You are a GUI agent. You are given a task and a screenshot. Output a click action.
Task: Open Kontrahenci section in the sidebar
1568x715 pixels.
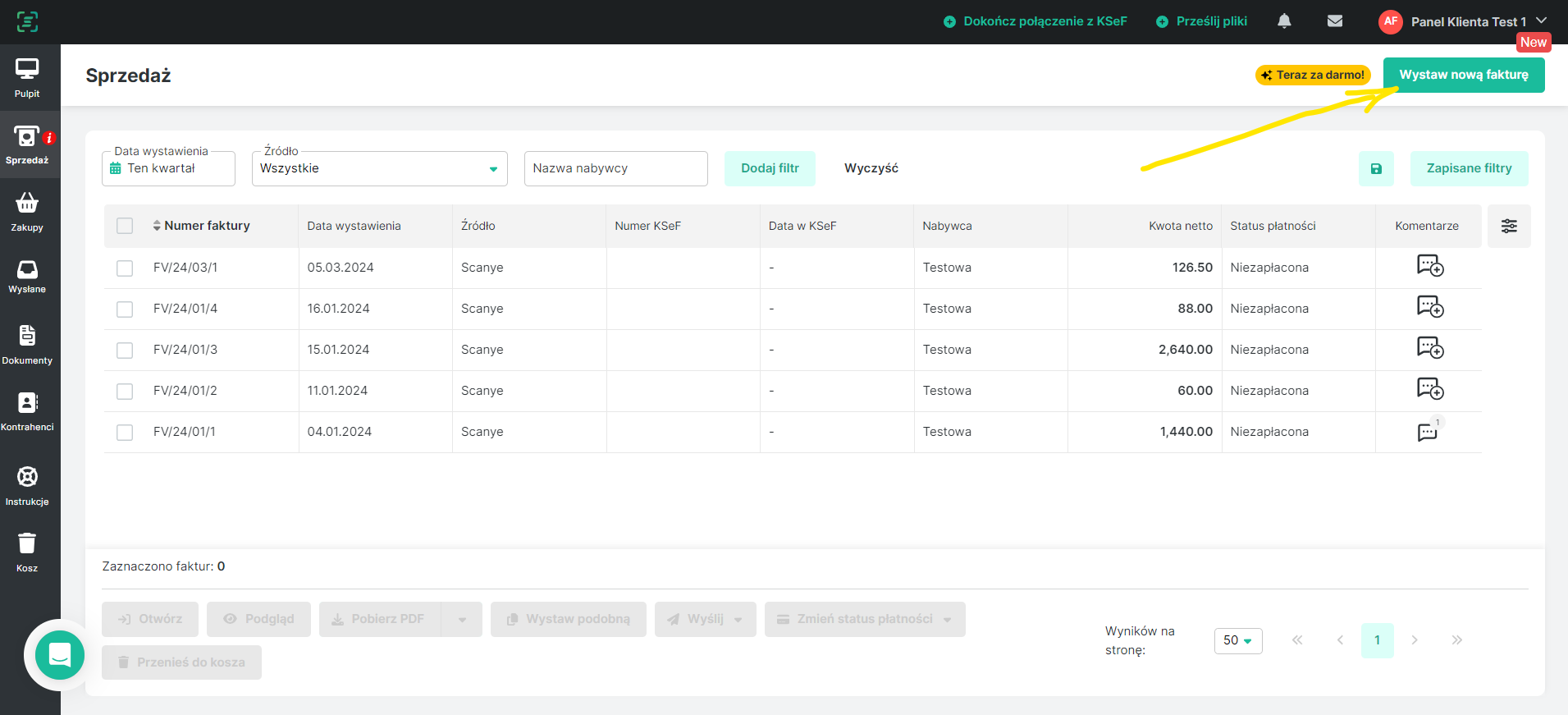27,410
